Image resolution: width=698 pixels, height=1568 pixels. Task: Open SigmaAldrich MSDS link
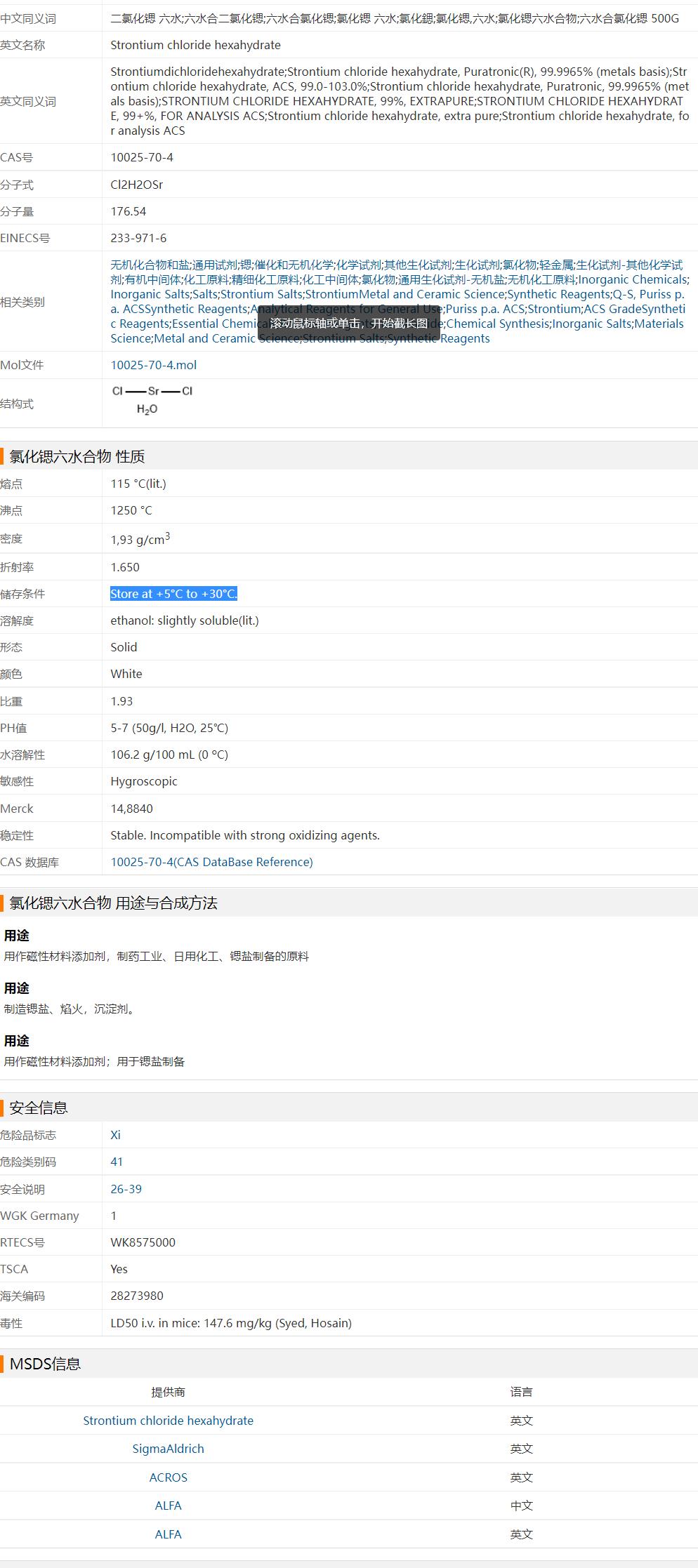(168, 1449)
